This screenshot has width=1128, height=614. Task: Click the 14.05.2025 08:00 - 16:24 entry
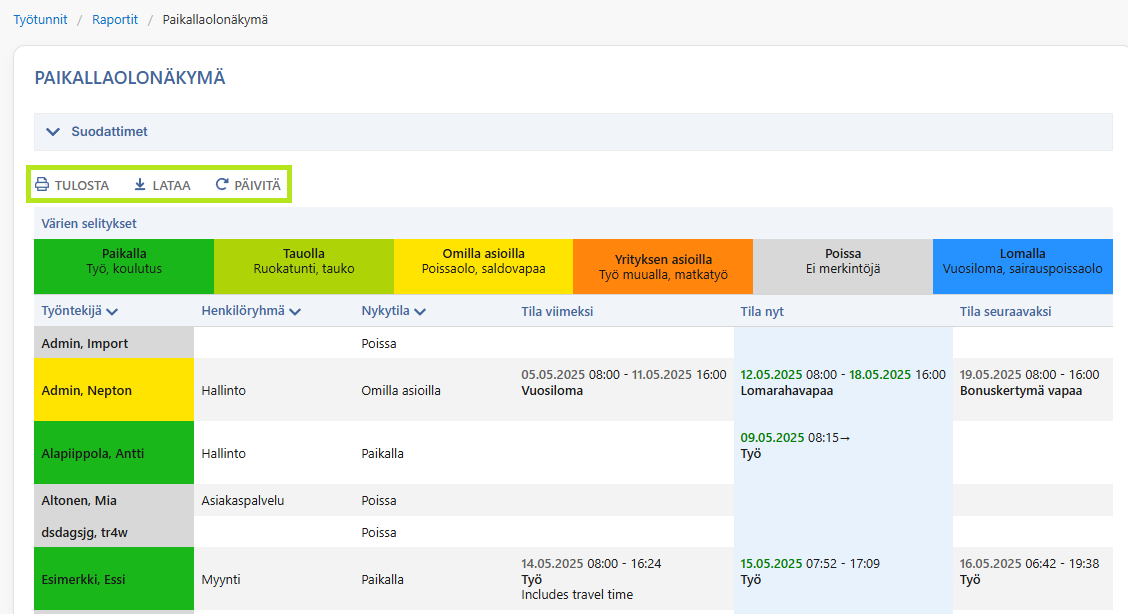pos(591,564)
